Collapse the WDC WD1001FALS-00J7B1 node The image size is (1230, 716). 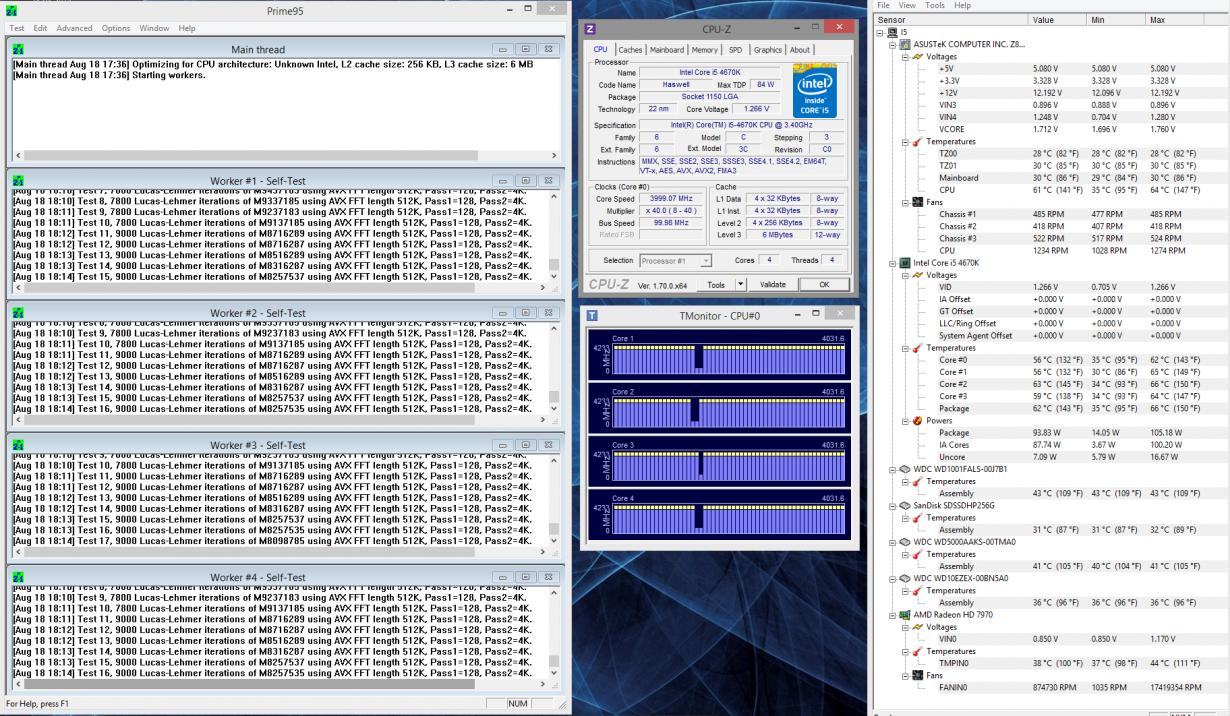pos(892,468)
